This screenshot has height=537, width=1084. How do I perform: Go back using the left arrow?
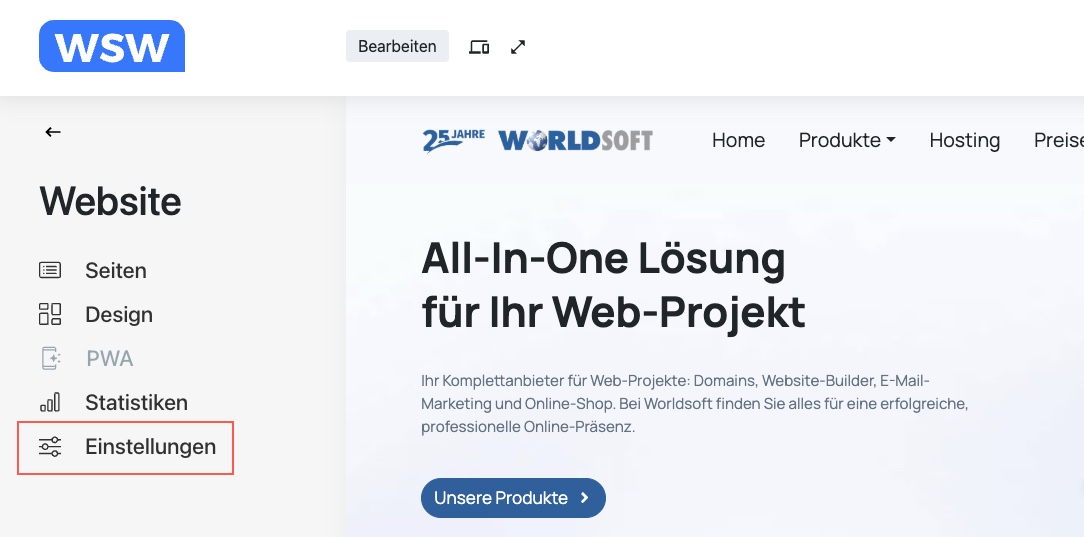click(53, 132)
